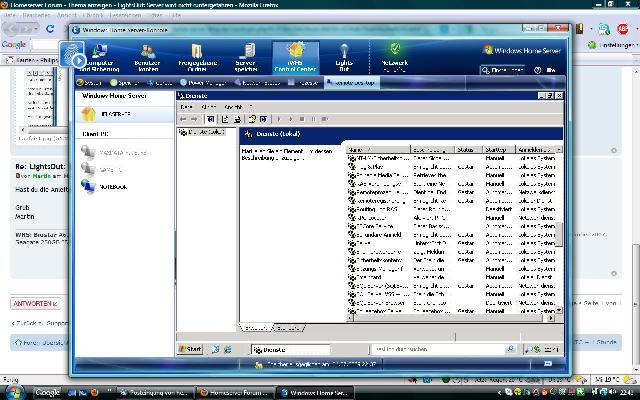
Task: Select the server house icon in sidebar
Action: [88, 114]
